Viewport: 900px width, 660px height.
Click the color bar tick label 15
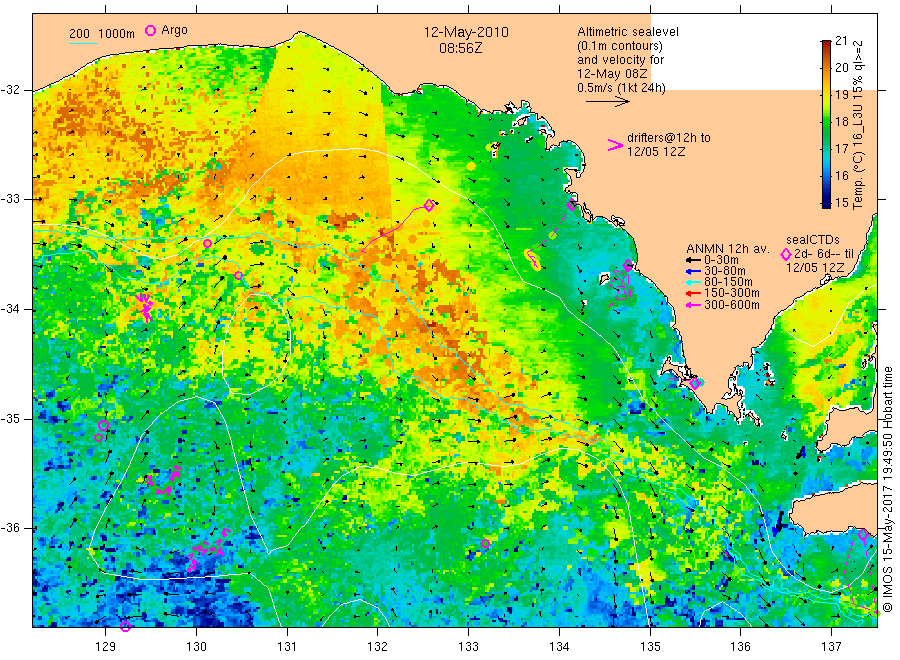point(841,203)
